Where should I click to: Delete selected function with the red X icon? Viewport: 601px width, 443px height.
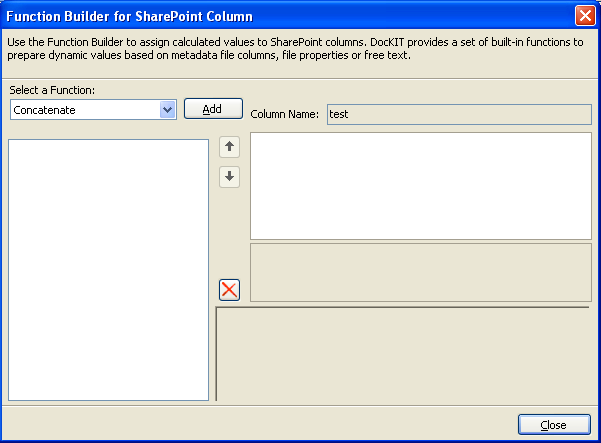point(229,290)
